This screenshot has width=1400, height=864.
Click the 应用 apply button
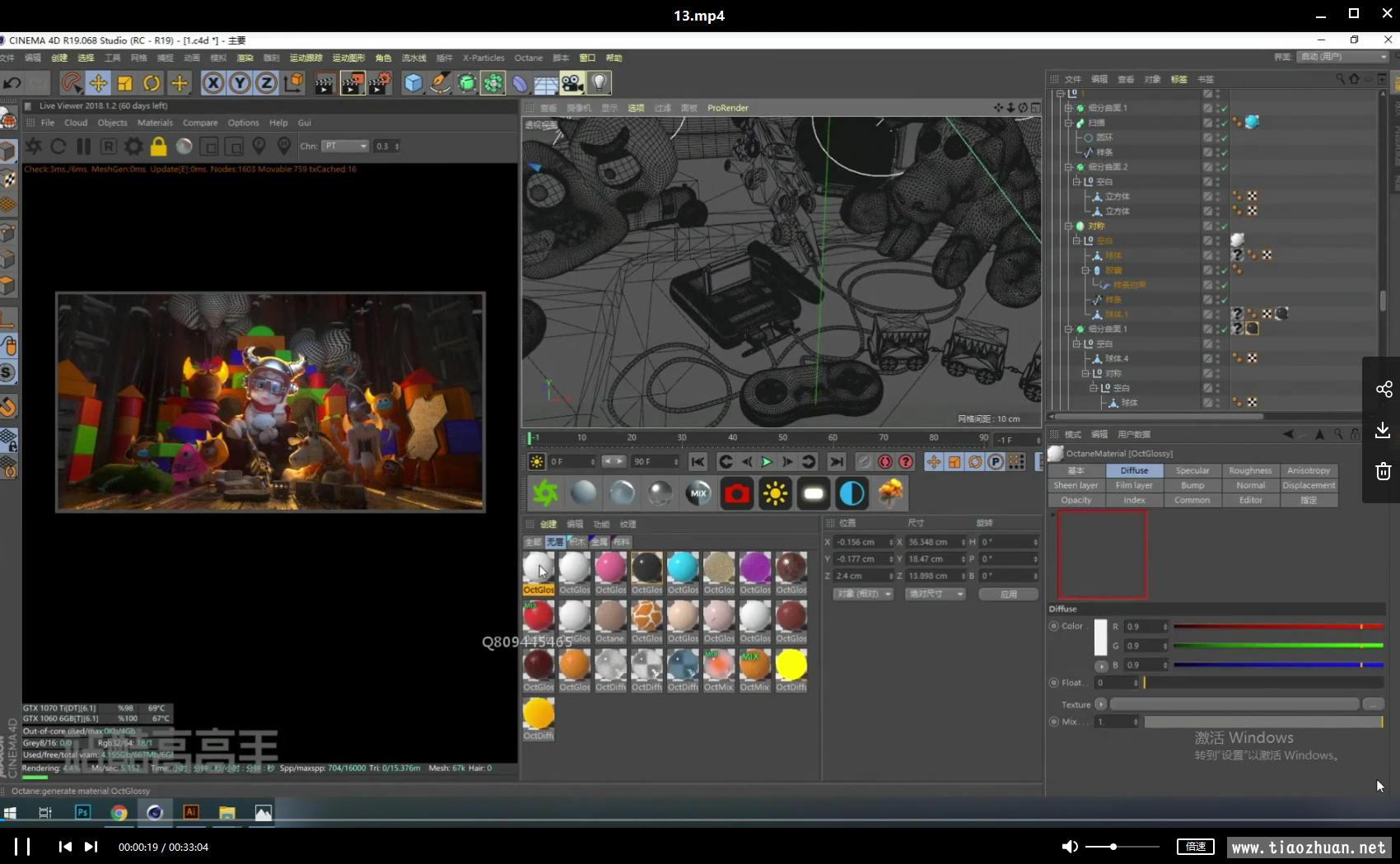pos(1008,594)
